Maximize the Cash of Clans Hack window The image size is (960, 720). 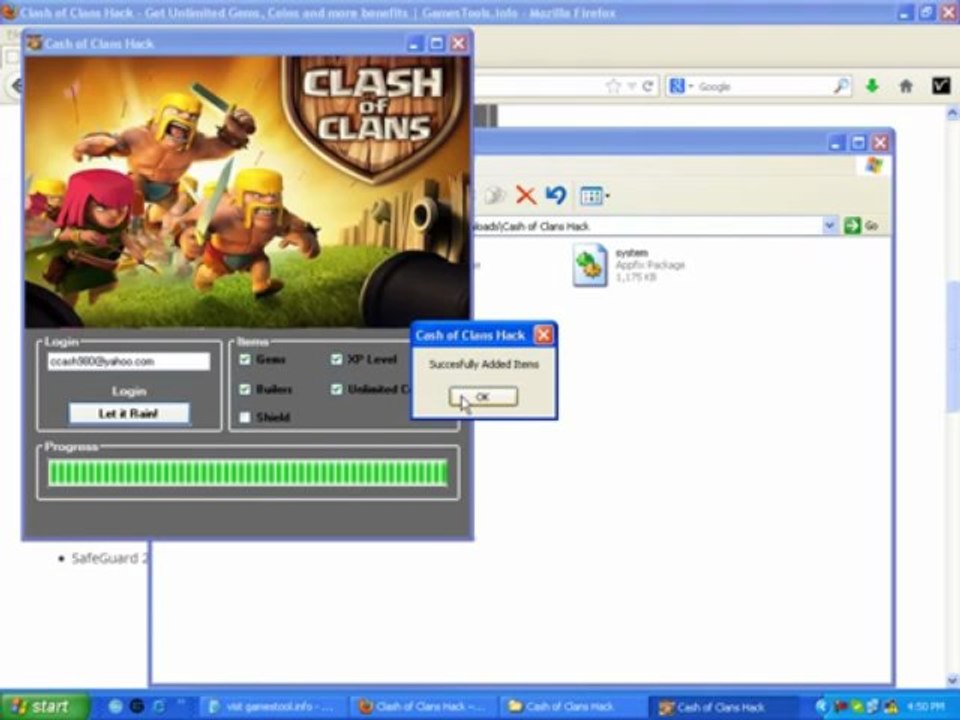pos(437,43)
